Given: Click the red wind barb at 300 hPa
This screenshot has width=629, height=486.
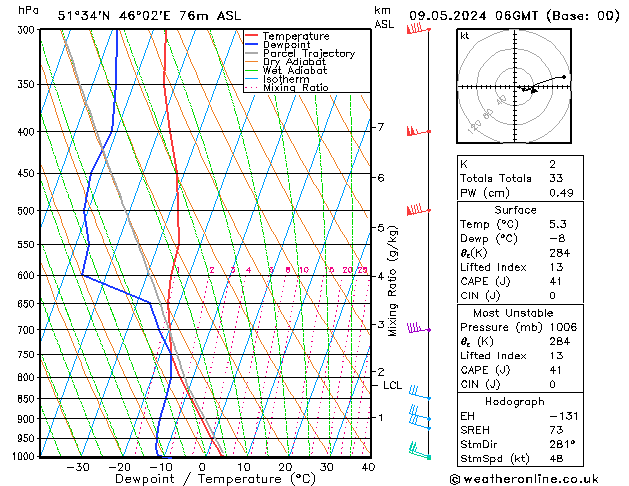Looking at the screenshot, I should 415,29.
